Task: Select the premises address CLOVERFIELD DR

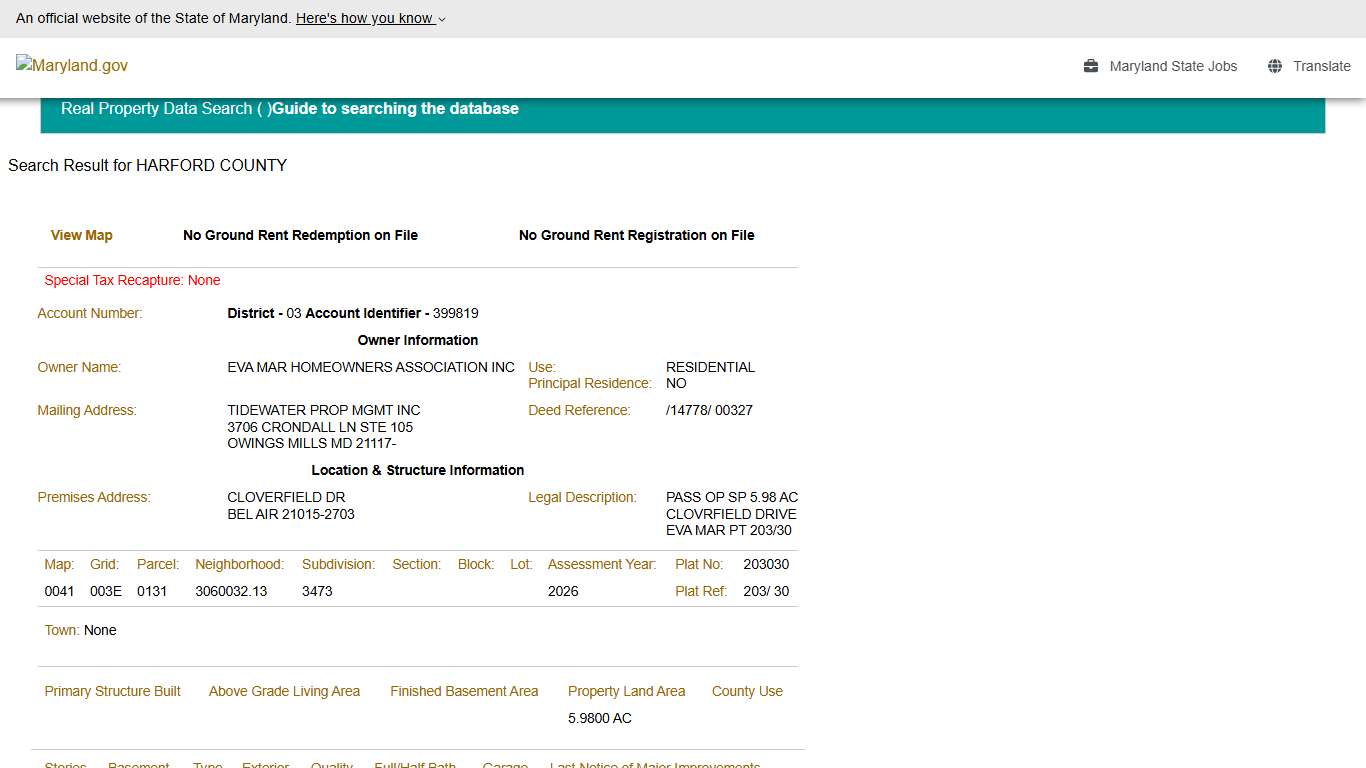Action: pos(286,497)
